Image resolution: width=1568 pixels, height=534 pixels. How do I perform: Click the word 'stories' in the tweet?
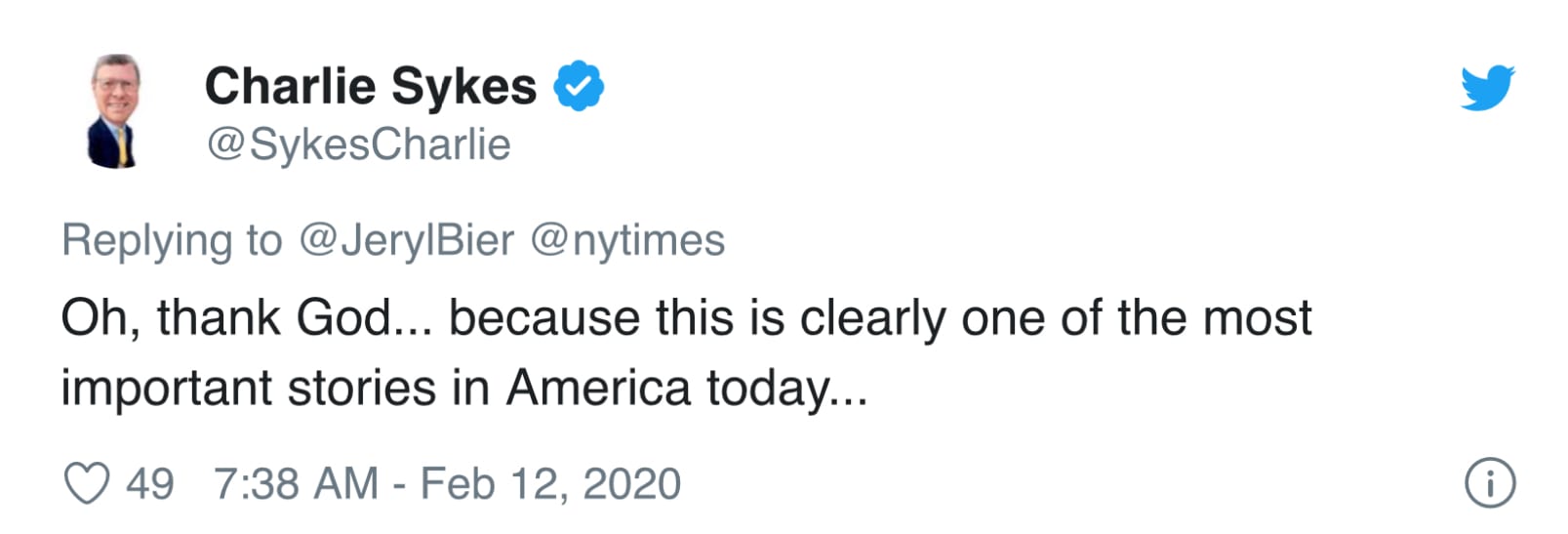pyautogui.click(x=361, y=389)
